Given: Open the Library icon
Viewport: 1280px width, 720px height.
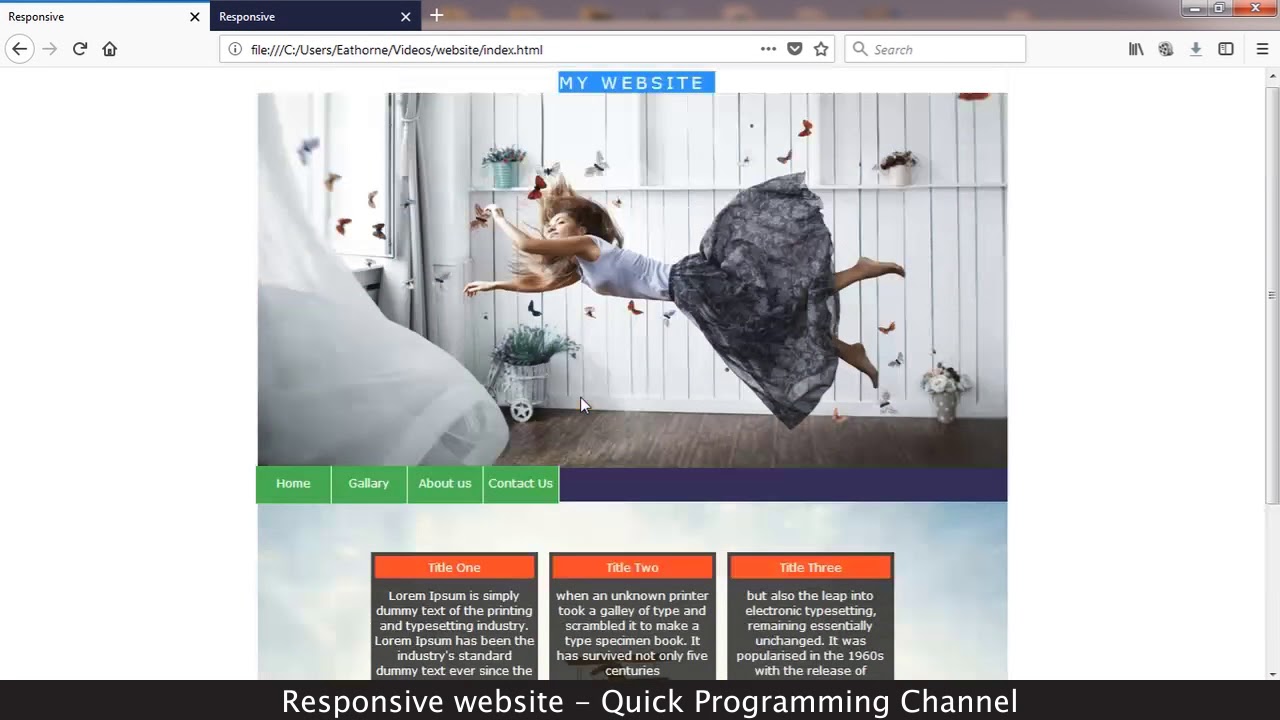Looking at the screenshot, I should 1136,49.
